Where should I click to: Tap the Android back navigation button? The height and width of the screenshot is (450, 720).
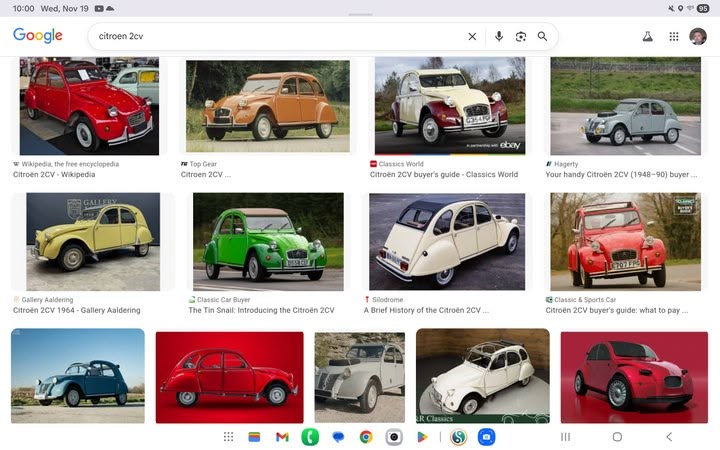pos(669,437)
